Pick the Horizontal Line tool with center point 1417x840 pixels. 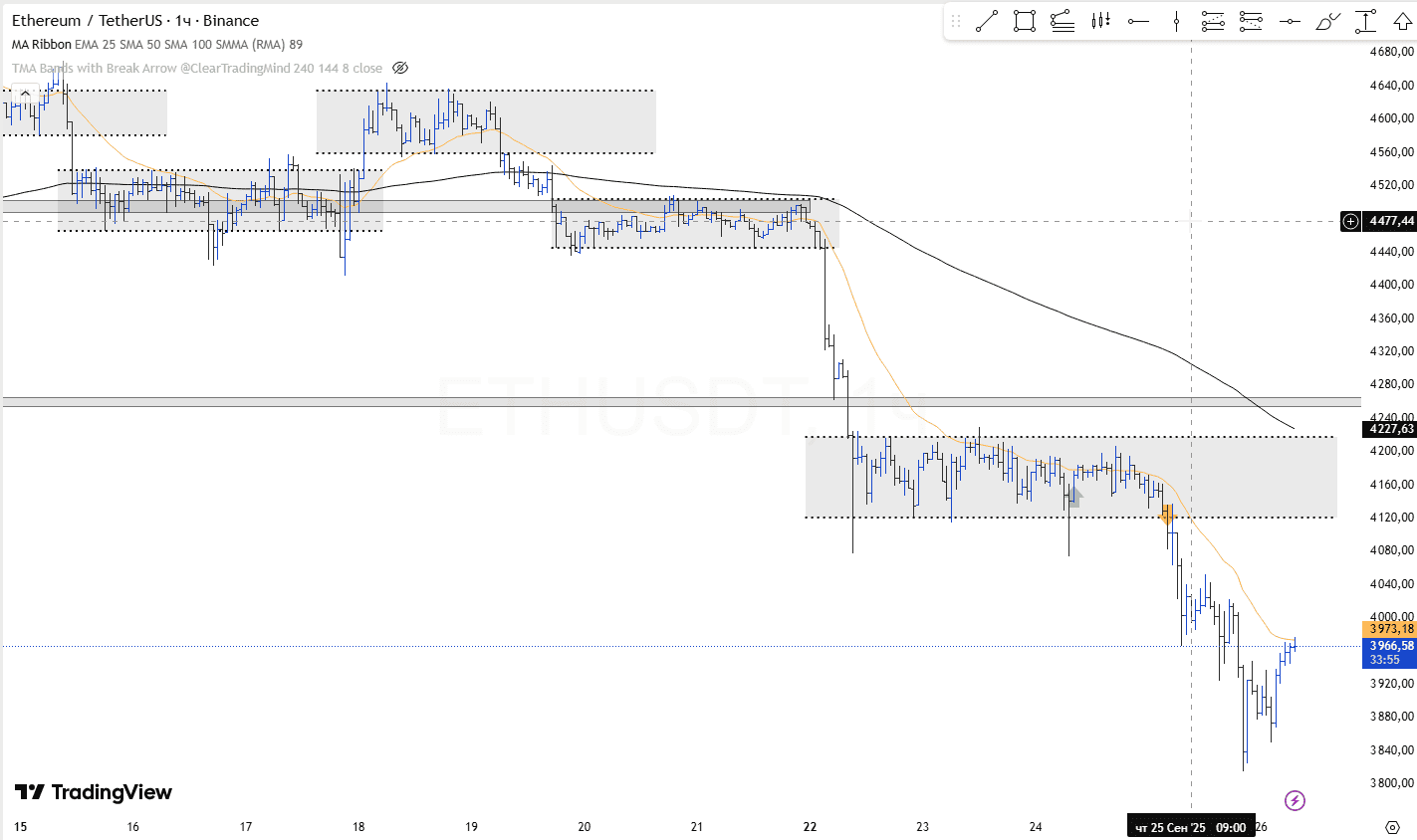(1290, 21)
